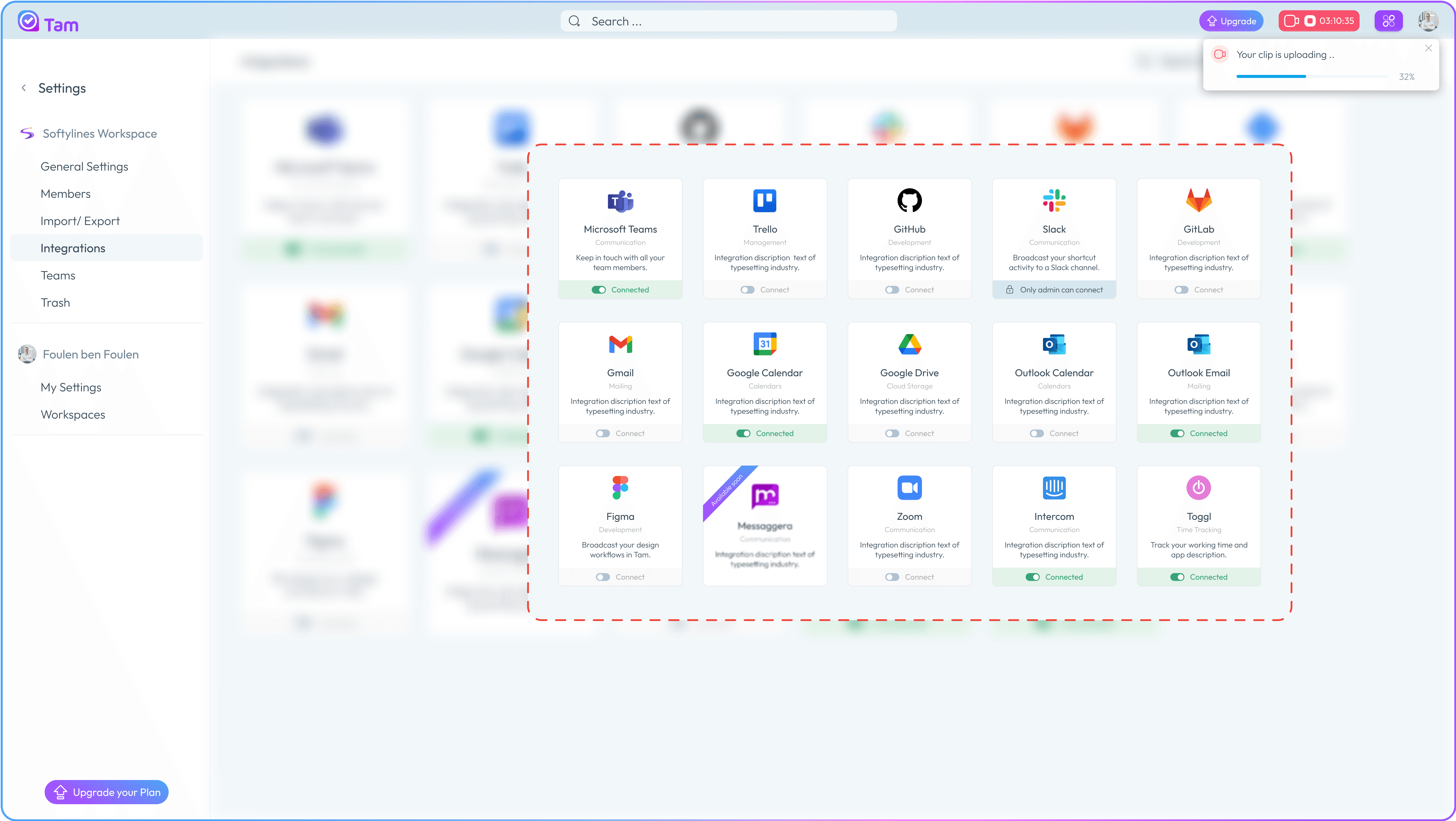This screenshot has height=821, width=1456.
Task: Select Import/ Export in sidebar
Action: (80, 220)
